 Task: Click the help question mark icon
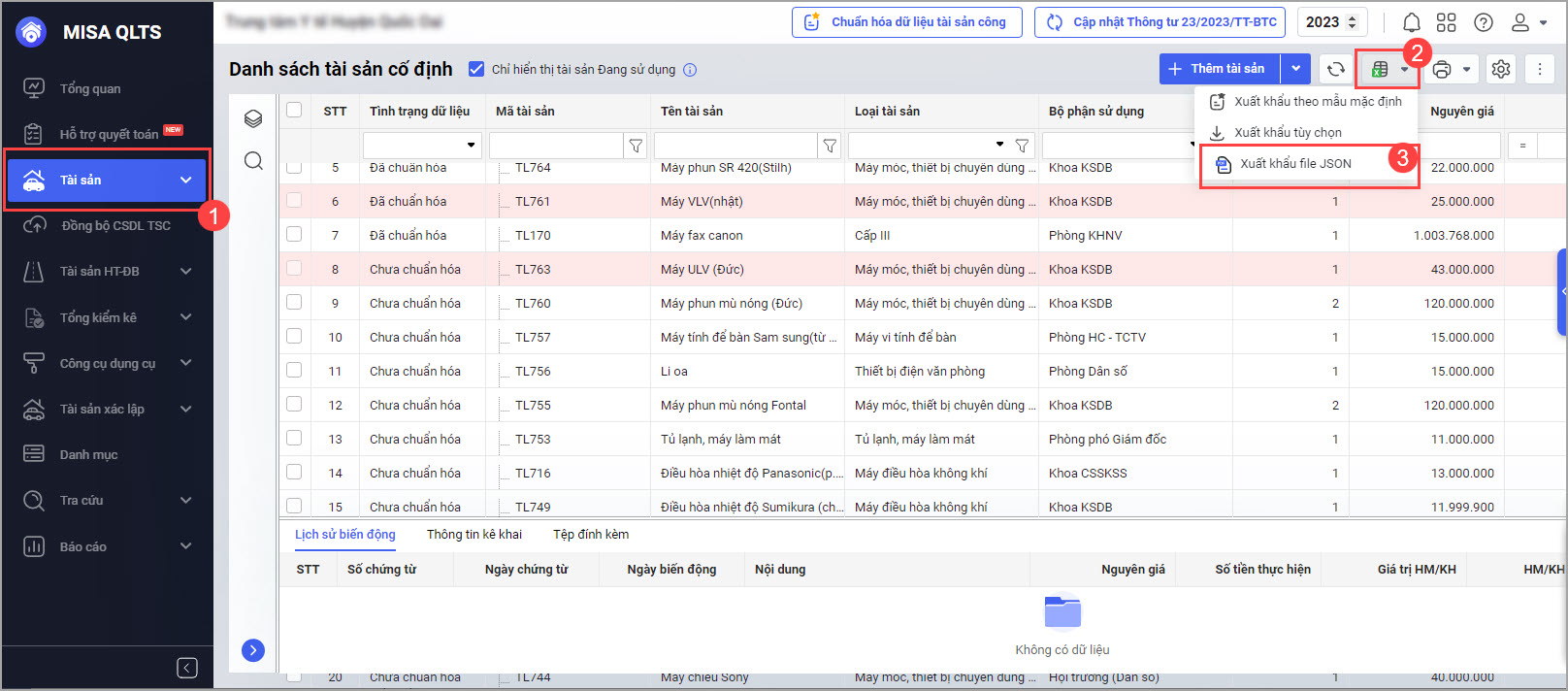[1484, 22]
